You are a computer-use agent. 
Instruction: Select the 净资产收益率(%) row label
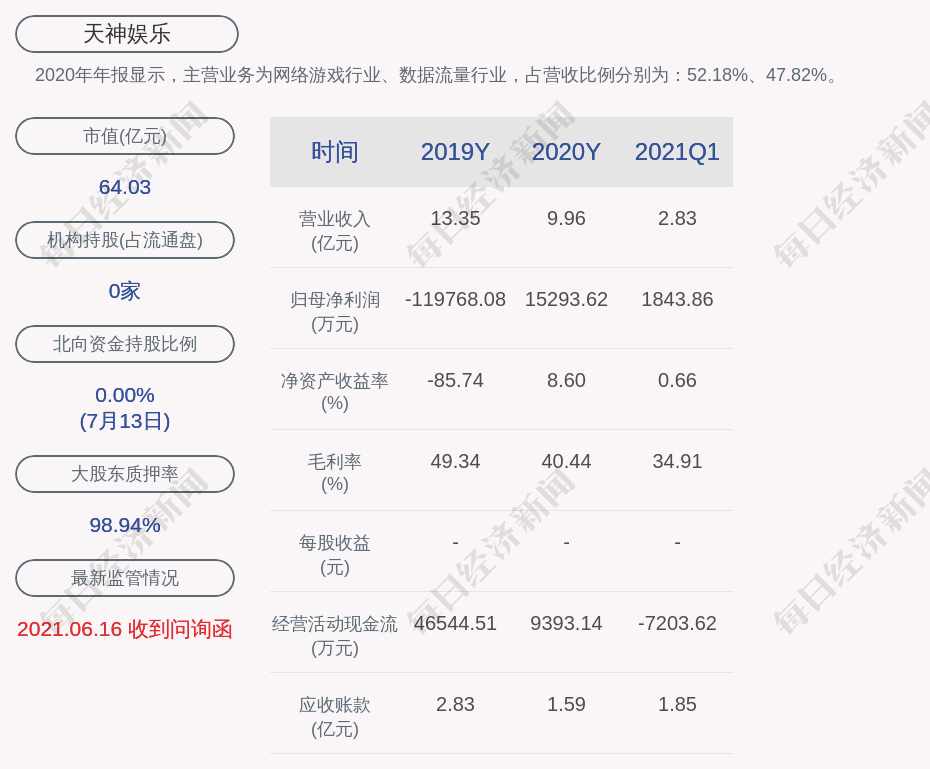334,392
